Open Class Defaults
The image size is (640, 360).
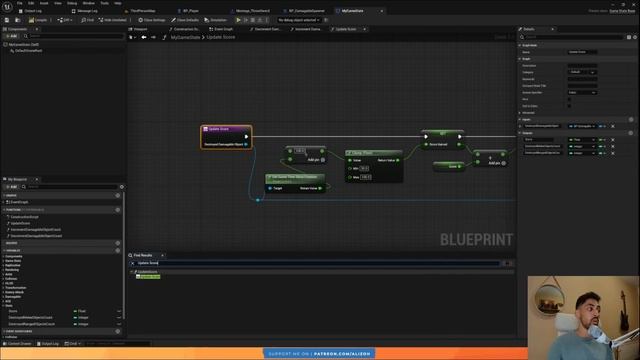185,20
